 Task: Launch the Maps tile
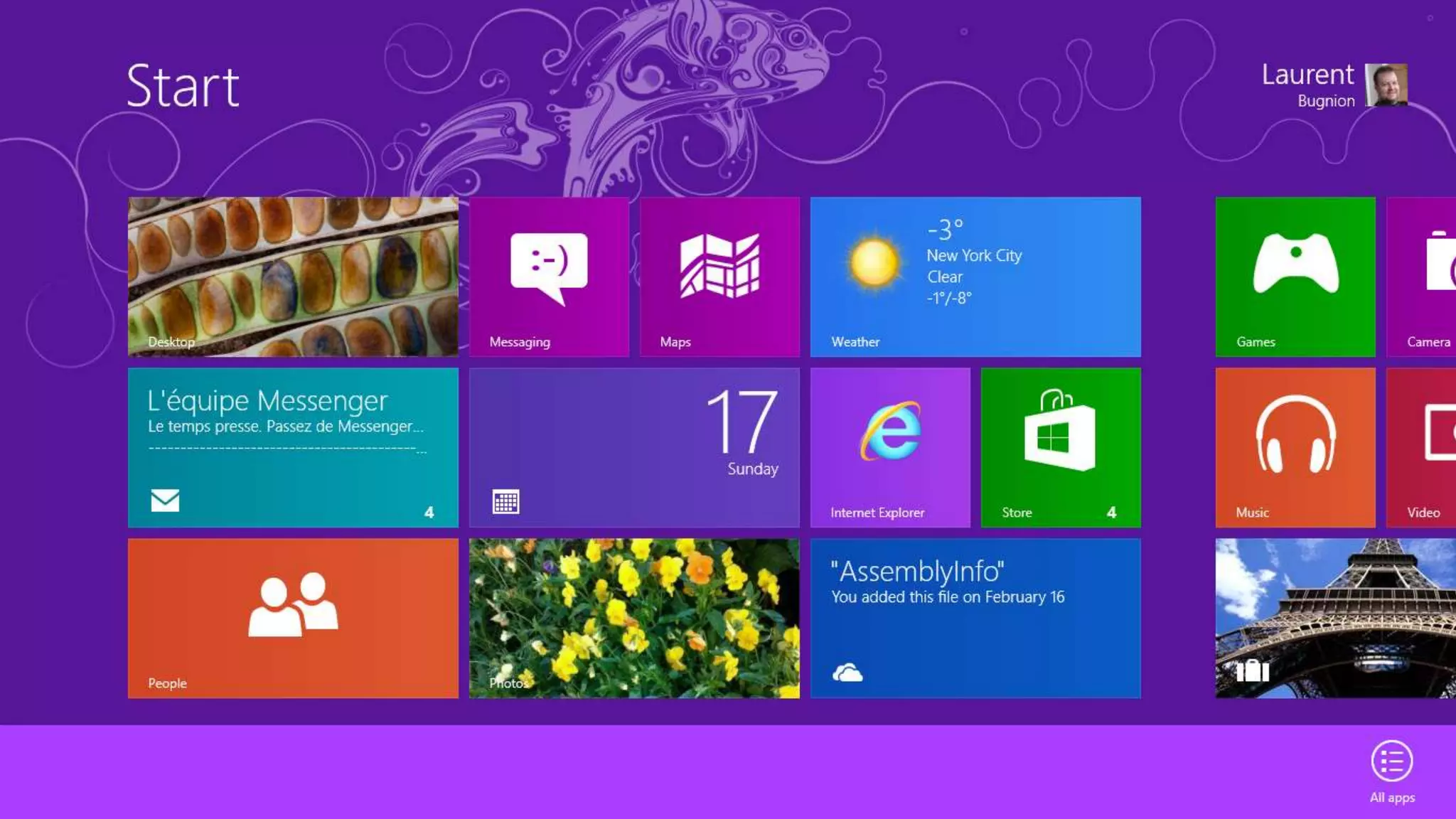click(x=719, y=277)
